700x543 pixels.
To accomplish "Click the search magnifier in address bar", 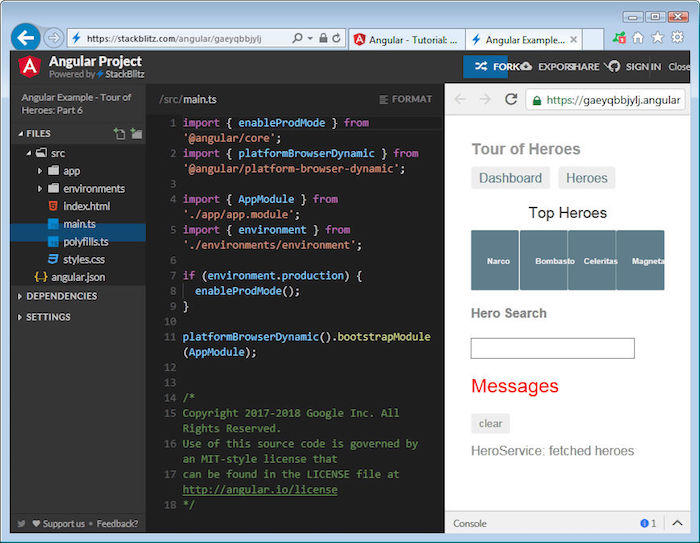I will pos(297,38).
